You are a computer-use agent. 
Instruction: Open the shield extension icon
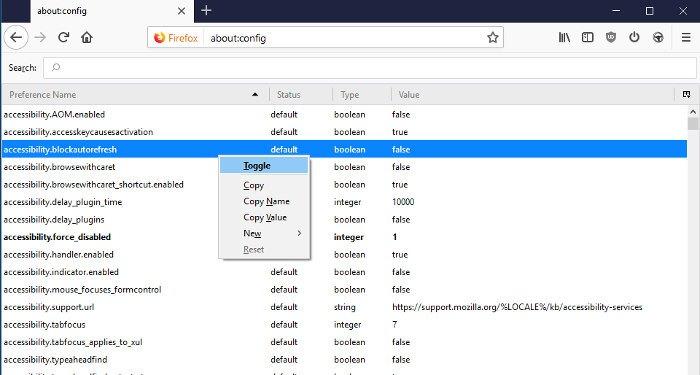click(x=611, y=38)
